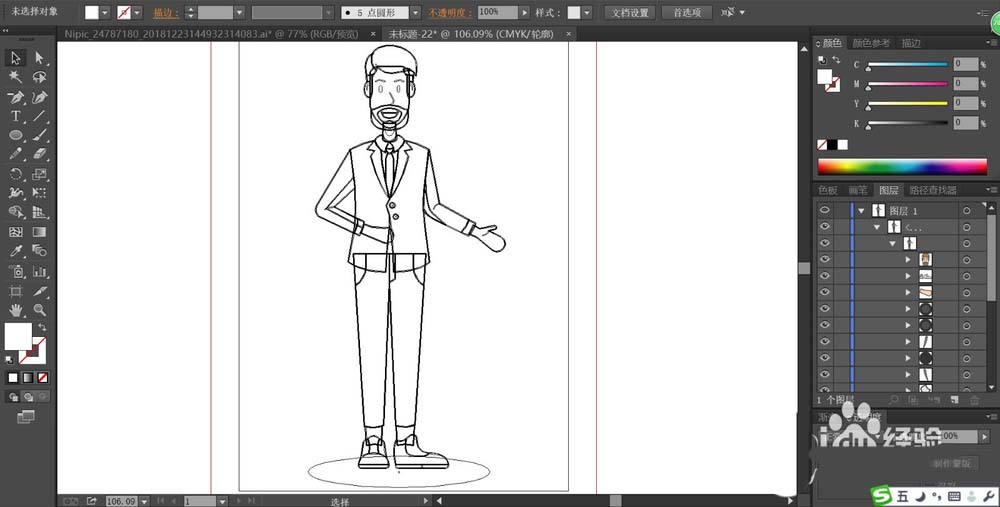This screenshot has height=507, width=1000.
Task: Switch to the Nipic_24787180 document tab
Action: tap(211, 34)
